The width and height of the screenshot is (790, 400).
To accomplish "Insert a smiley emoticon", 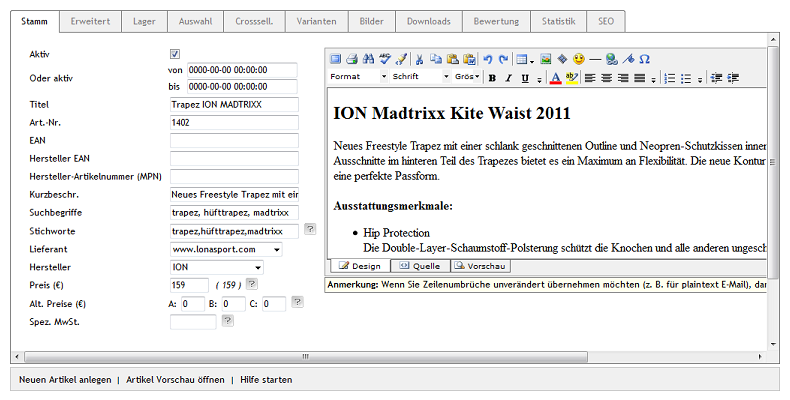I will click(x=579, y=59).
